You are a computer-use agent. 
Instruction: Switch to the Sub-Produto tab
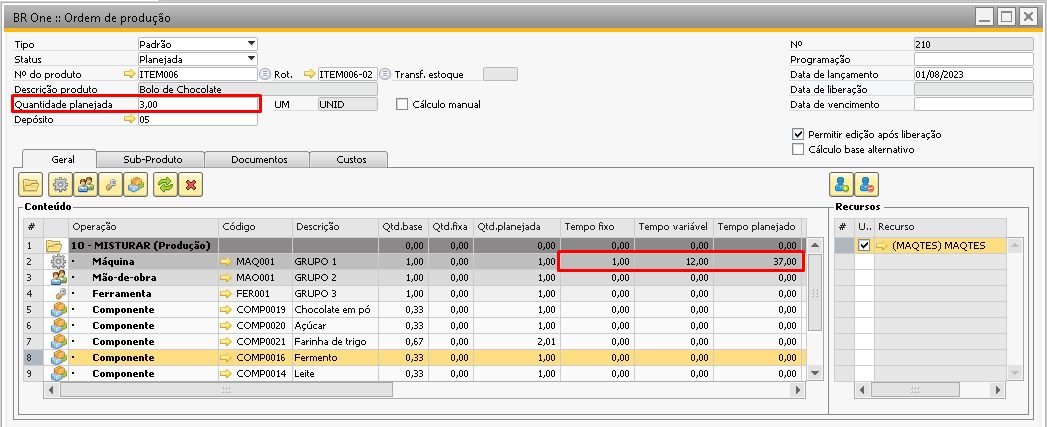(150, 159)
